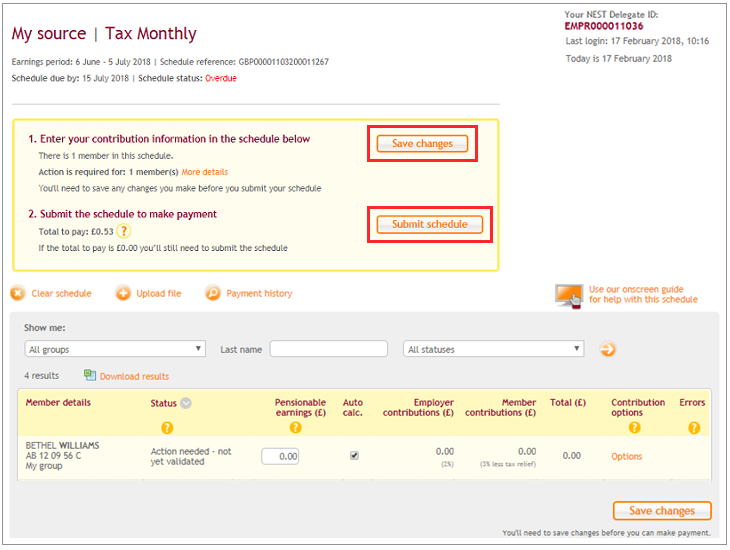730x550 pixels.
Task: Open Payment history via magnifier icon
Action: point(212,293)
